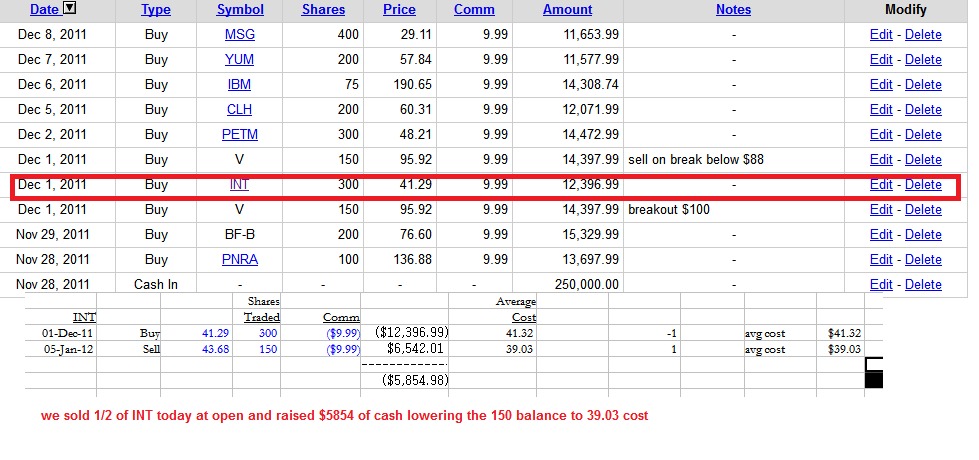Open the PETM symbol link
This screenshot has width=979, height=460.
click(240, 135)
